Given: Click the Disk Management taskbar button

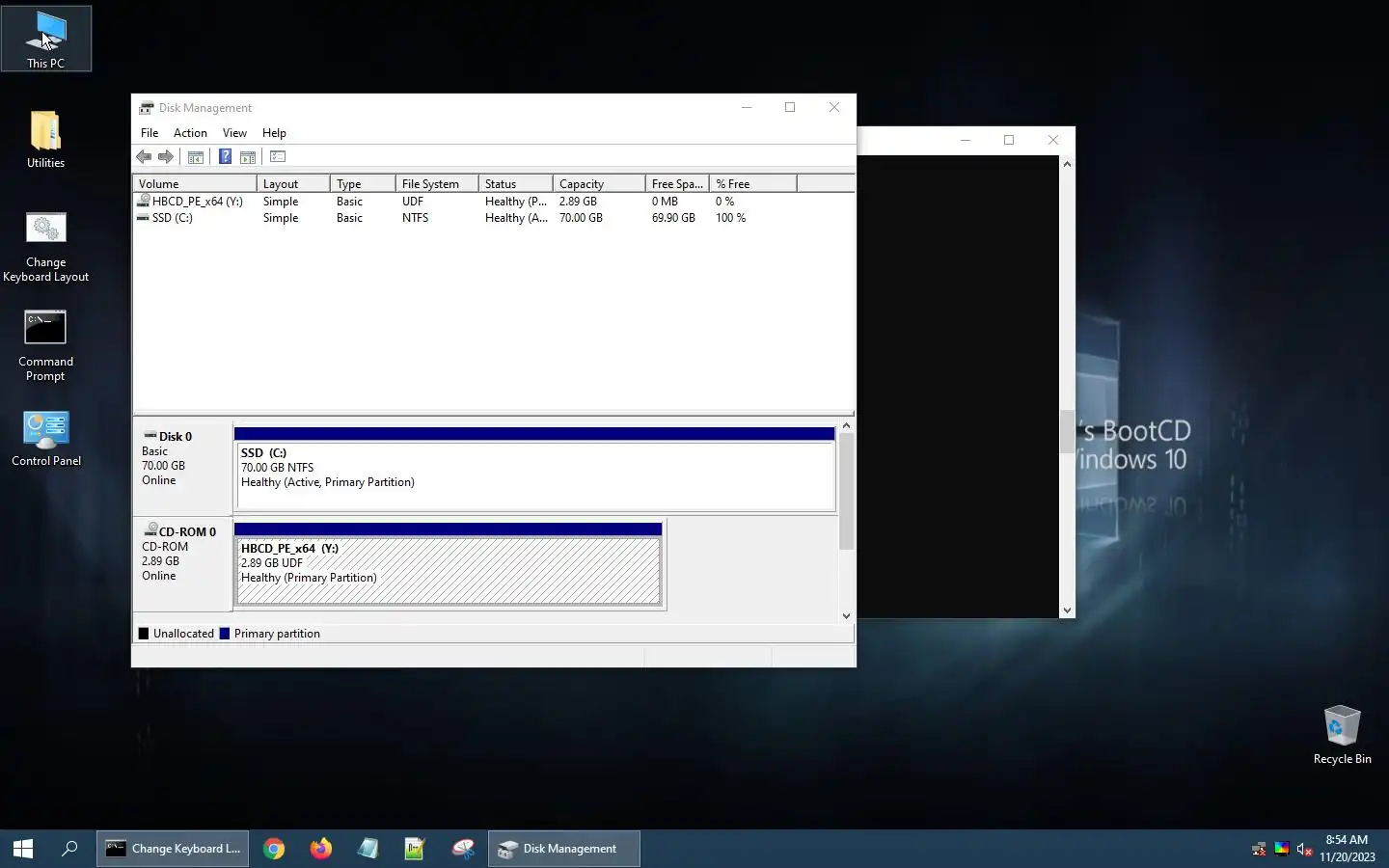Looking at the screenshot, I should coord(564,849).
